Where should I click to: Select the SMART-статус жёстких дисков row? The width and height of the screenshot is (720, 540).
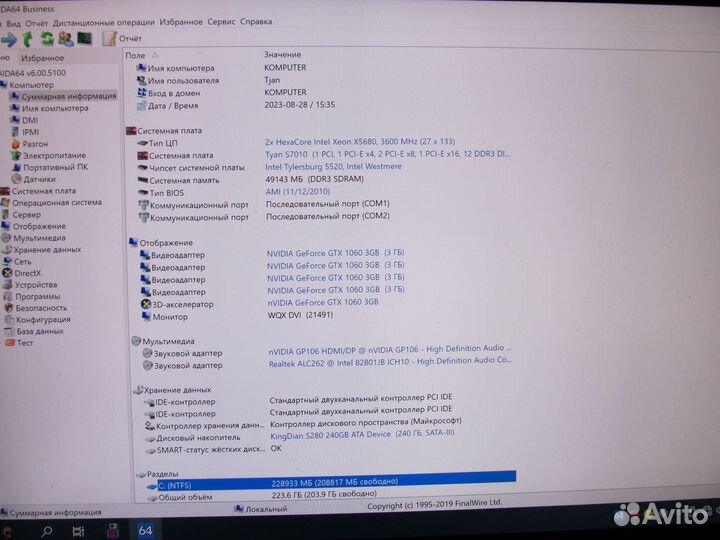coord(214,450)
